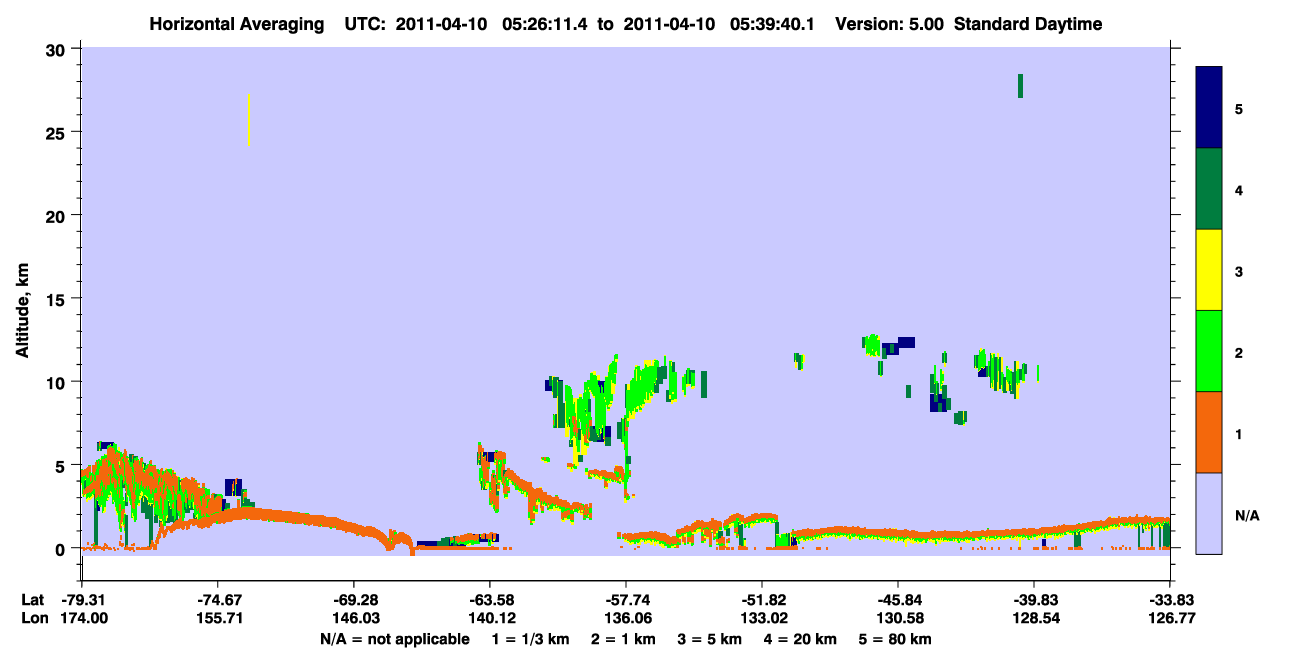Select the dark green colorbar segment labeled 4
The height and width of the screenshot is (667, 1300).
(1209, 189)
